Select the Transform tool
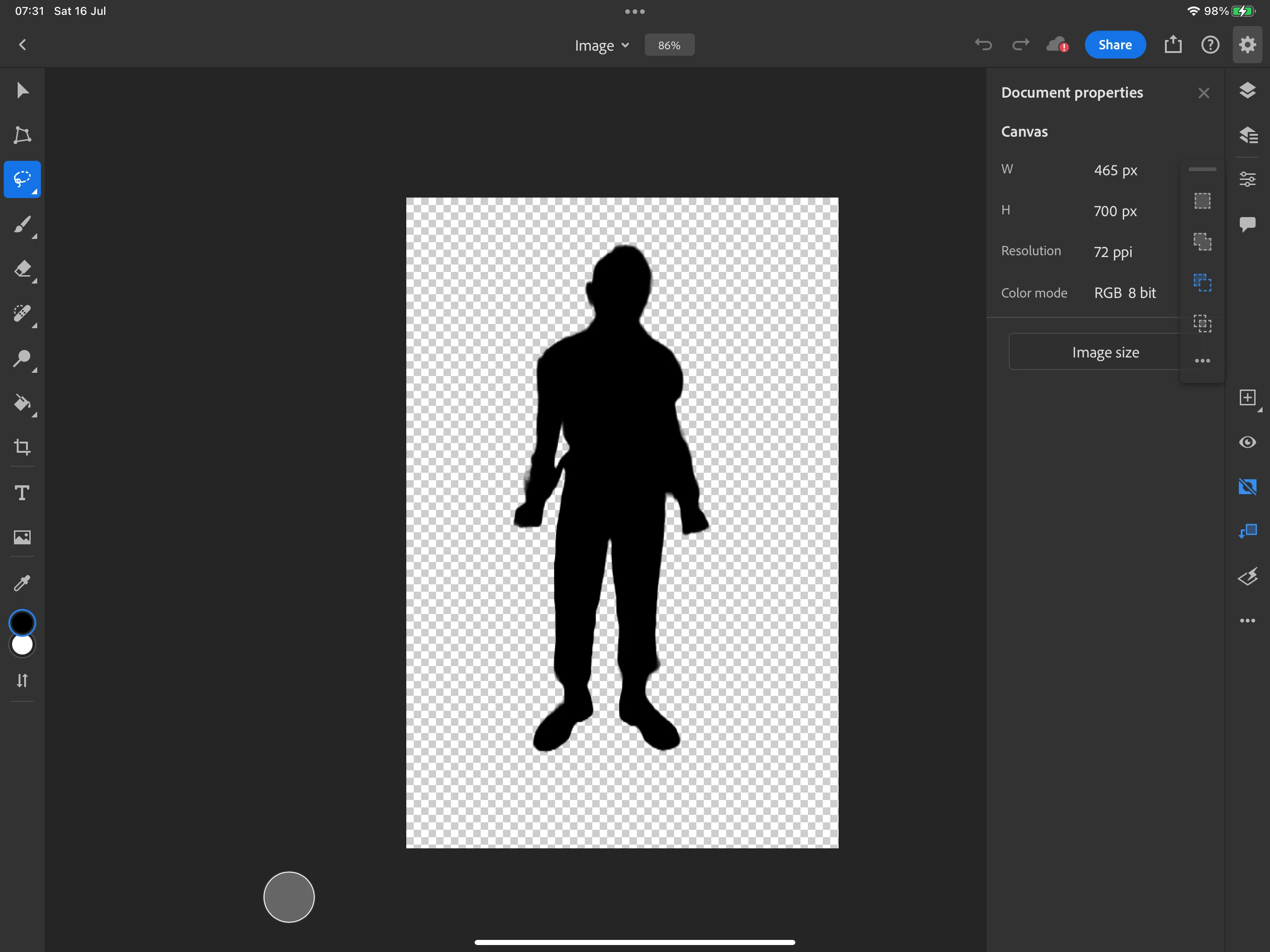The image size is (1270, 952). (x=22, y=135)
